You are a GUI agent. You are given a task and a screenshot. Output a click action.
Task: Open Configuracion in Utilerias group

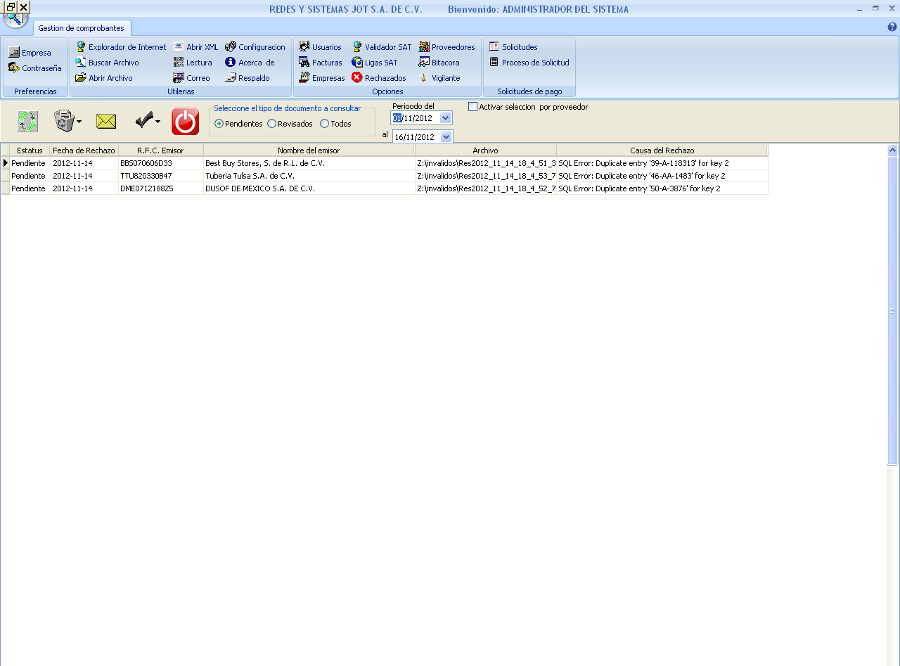click(255, 47)
